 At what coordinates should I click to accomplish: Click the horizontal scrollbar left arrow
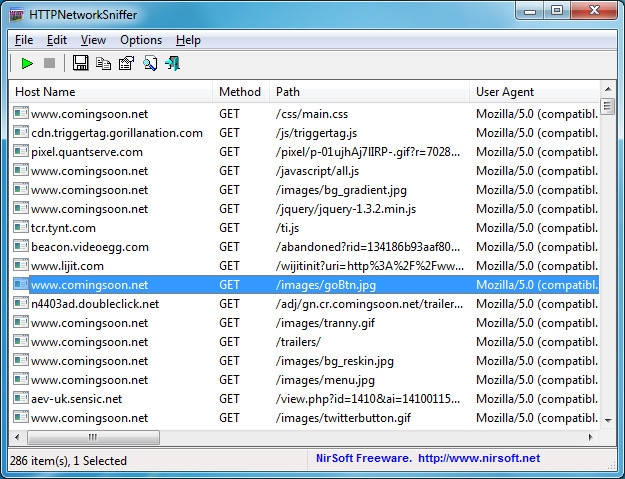pyautogui.click(x=17, y=437)
